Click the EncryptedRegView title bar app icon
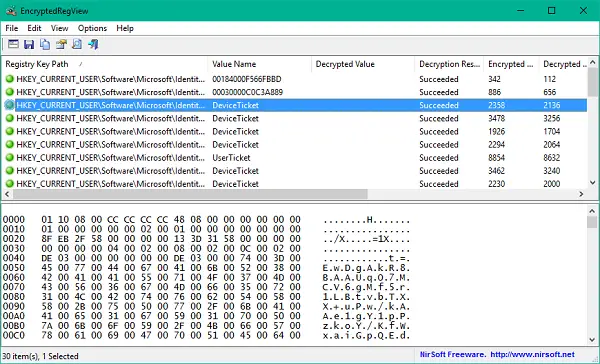The image size is (600, 364). [11, 11]
